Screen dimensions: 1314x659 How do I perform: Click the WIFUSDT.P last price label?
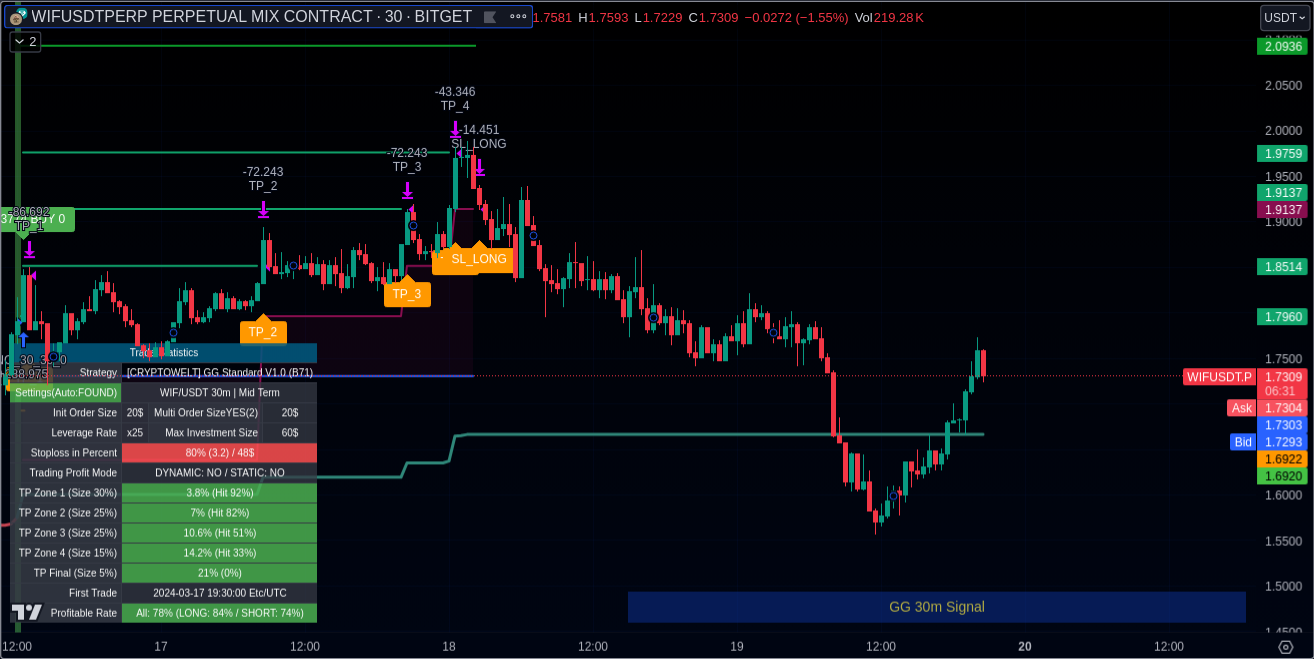pyautogui.click(x=1218, y=377)
